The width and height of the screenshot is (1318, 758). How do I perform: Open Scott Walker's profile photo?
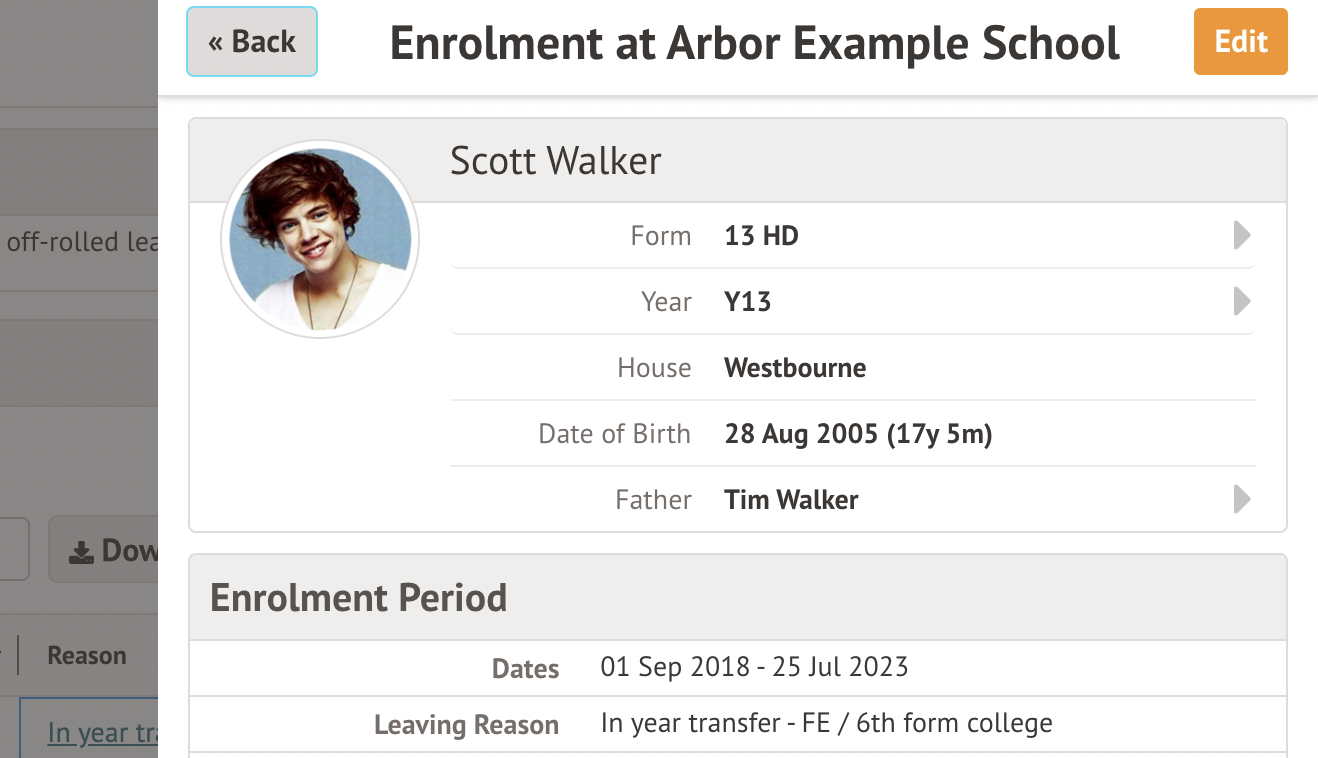click(x=320, y=239)
